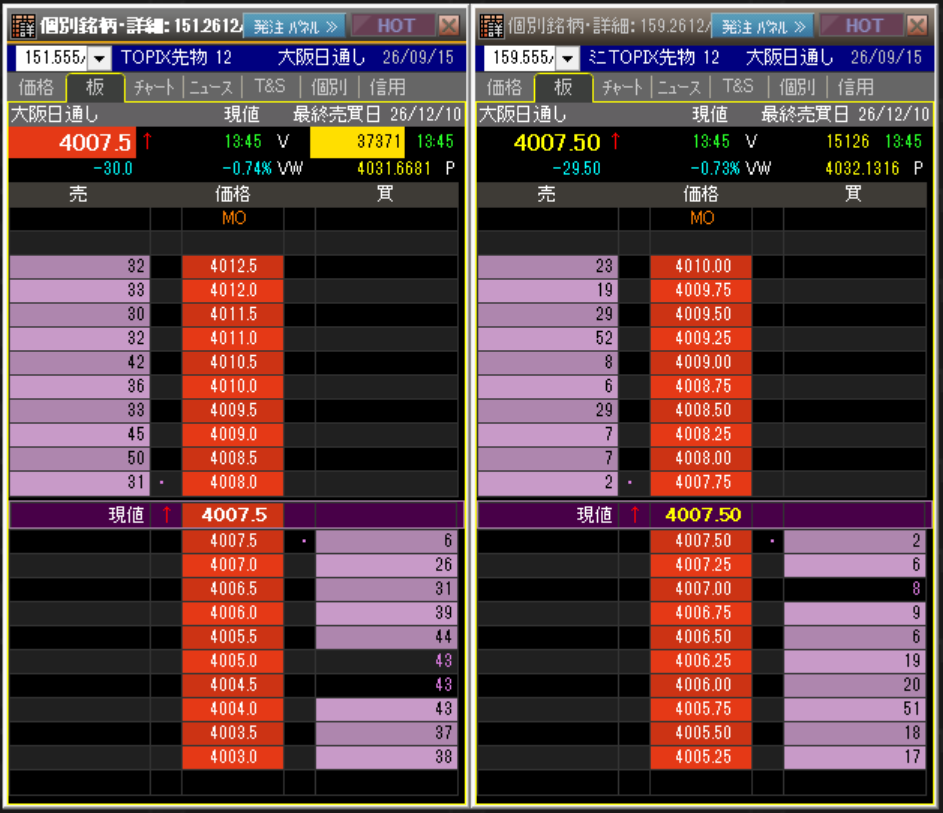This screenshot has height=813, width=943.
Task: Click the 159.555 symbol code field
Action: point(521,58)
